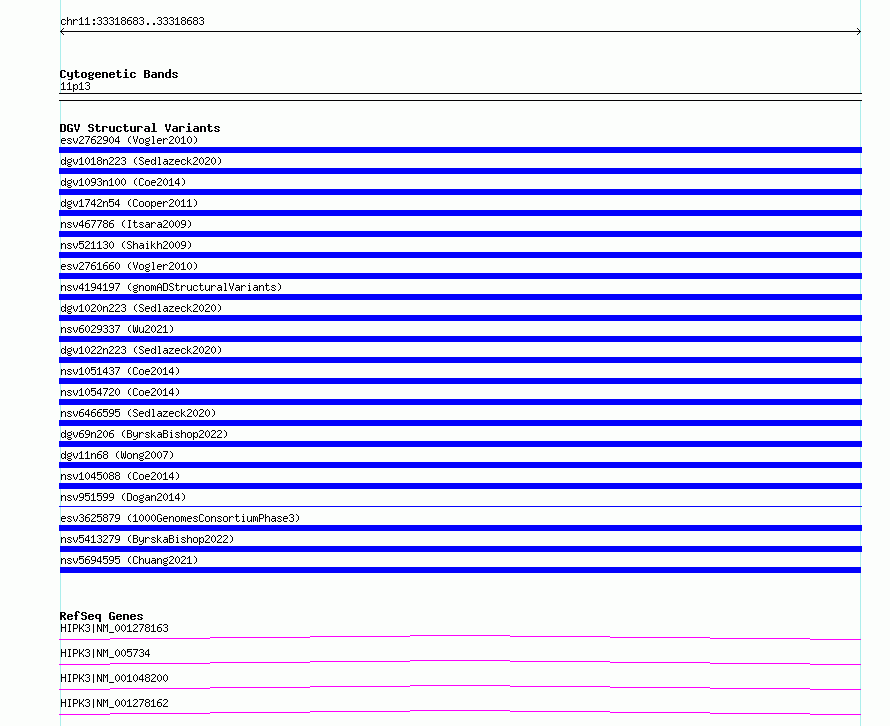Open variant nsv467786 (Itsara2009)

[x=126, y=224]
